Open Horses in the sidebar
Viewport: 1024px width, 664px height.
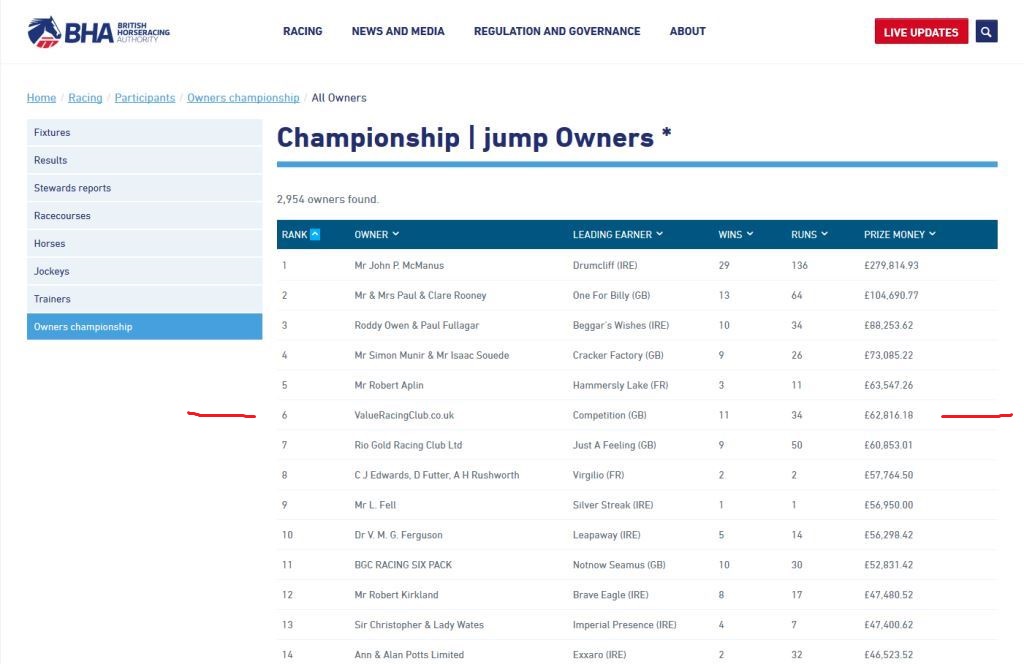144,244
